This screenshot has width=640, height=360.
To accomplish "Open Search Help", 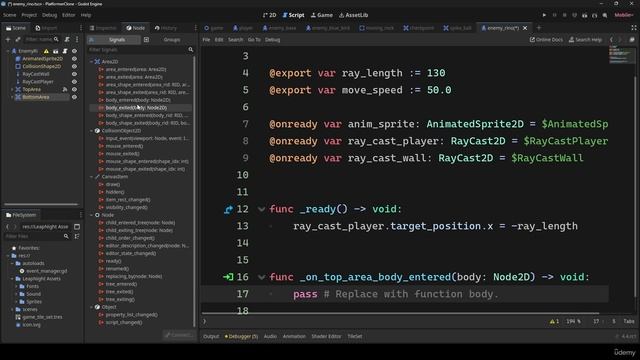I will coord(585,40).
